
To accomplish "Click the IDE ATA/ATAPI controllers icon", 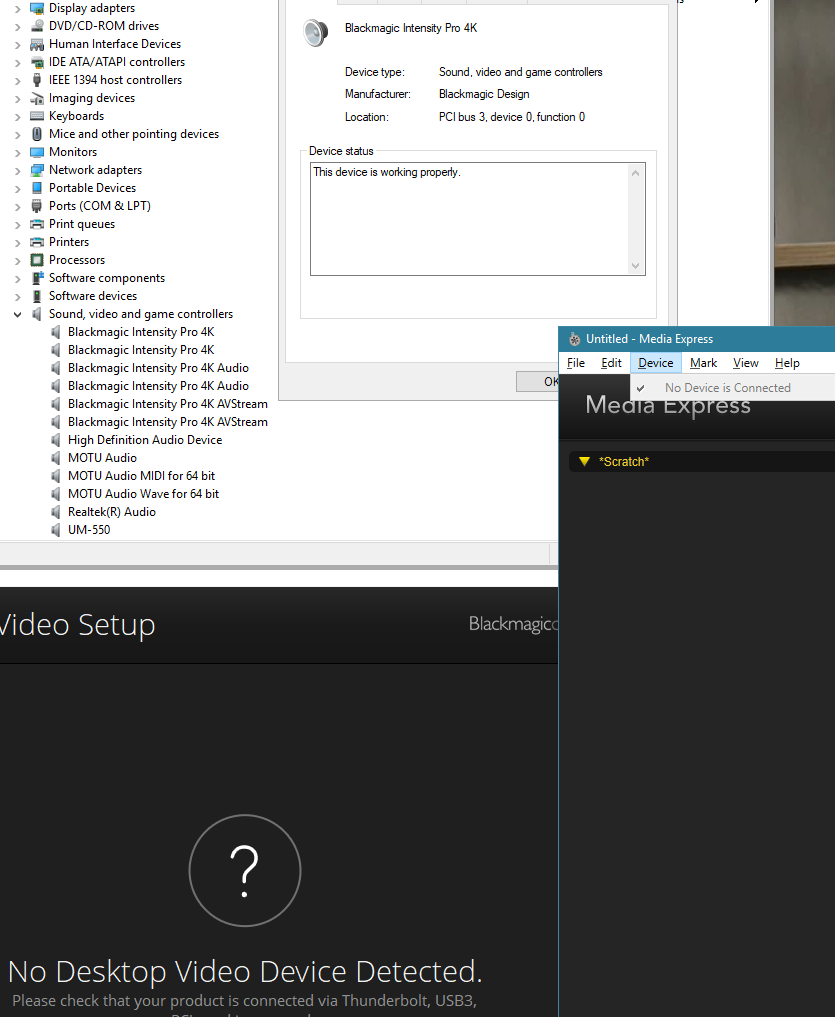I will [37, 62].
